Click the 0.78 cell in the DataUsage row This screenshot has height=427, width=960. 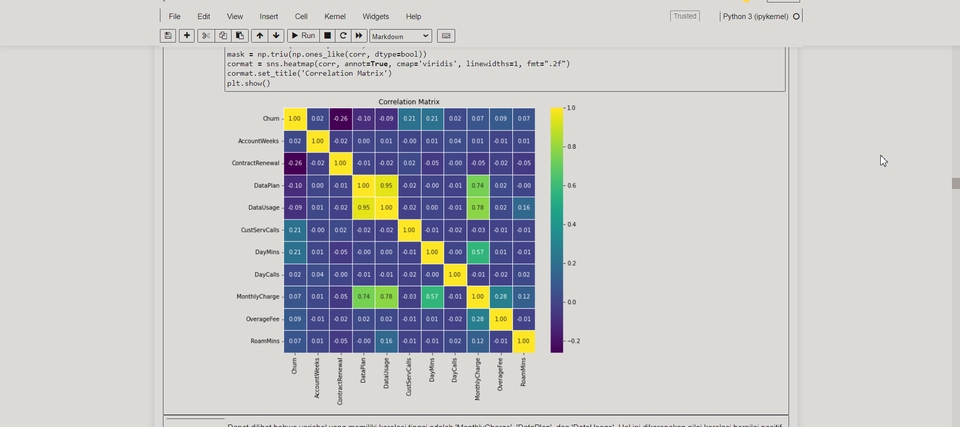point(478,208)
